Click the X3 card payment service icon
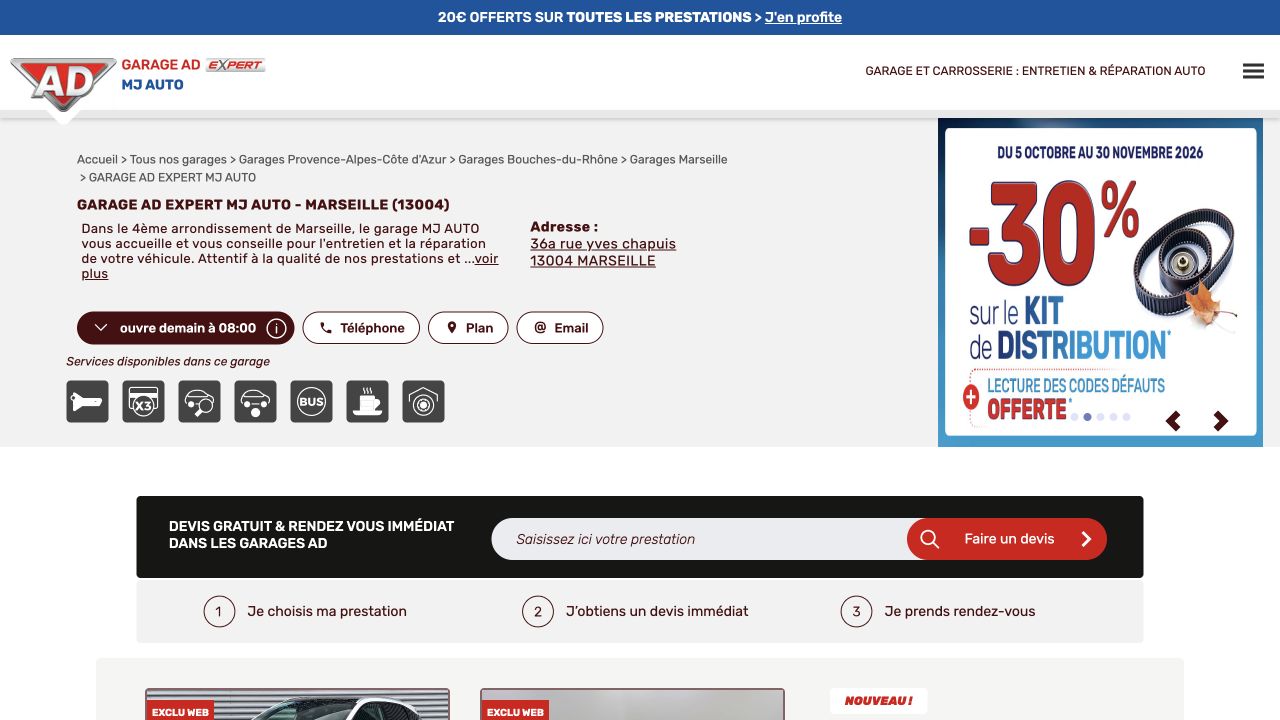1280x720 pixels. point(144,402)
